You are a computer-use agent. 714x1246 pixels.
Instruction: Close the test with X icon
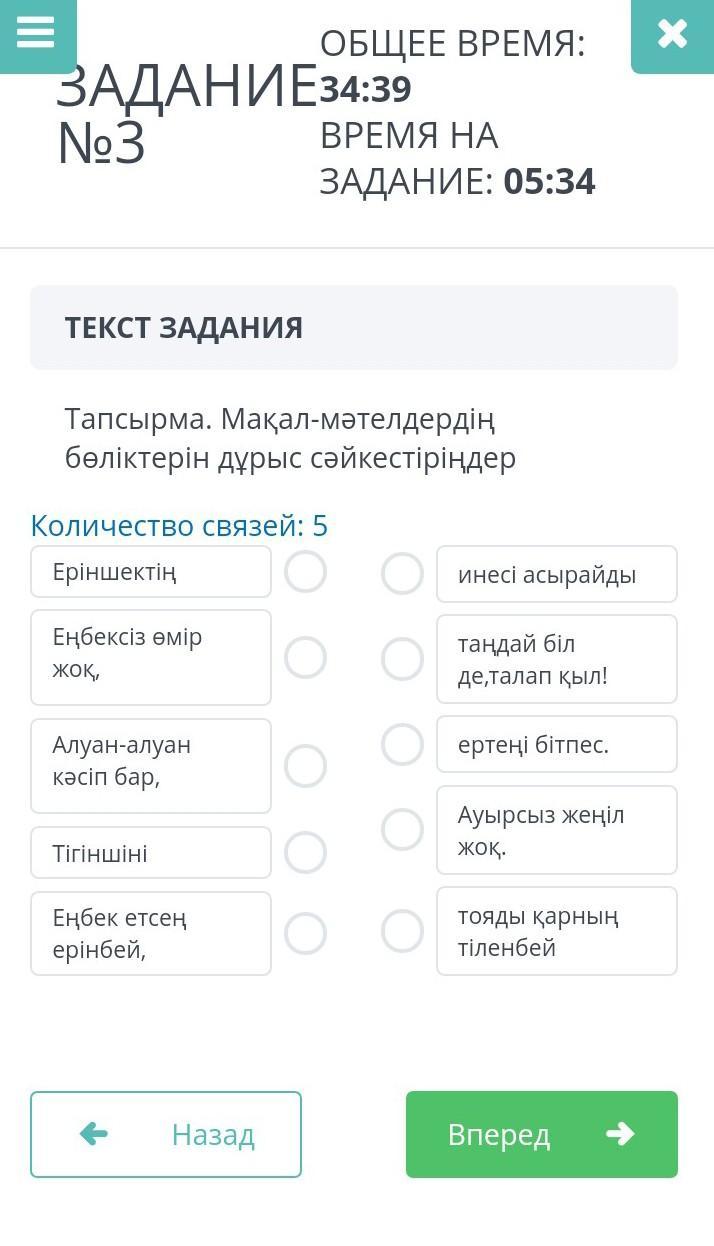[672, 34]
